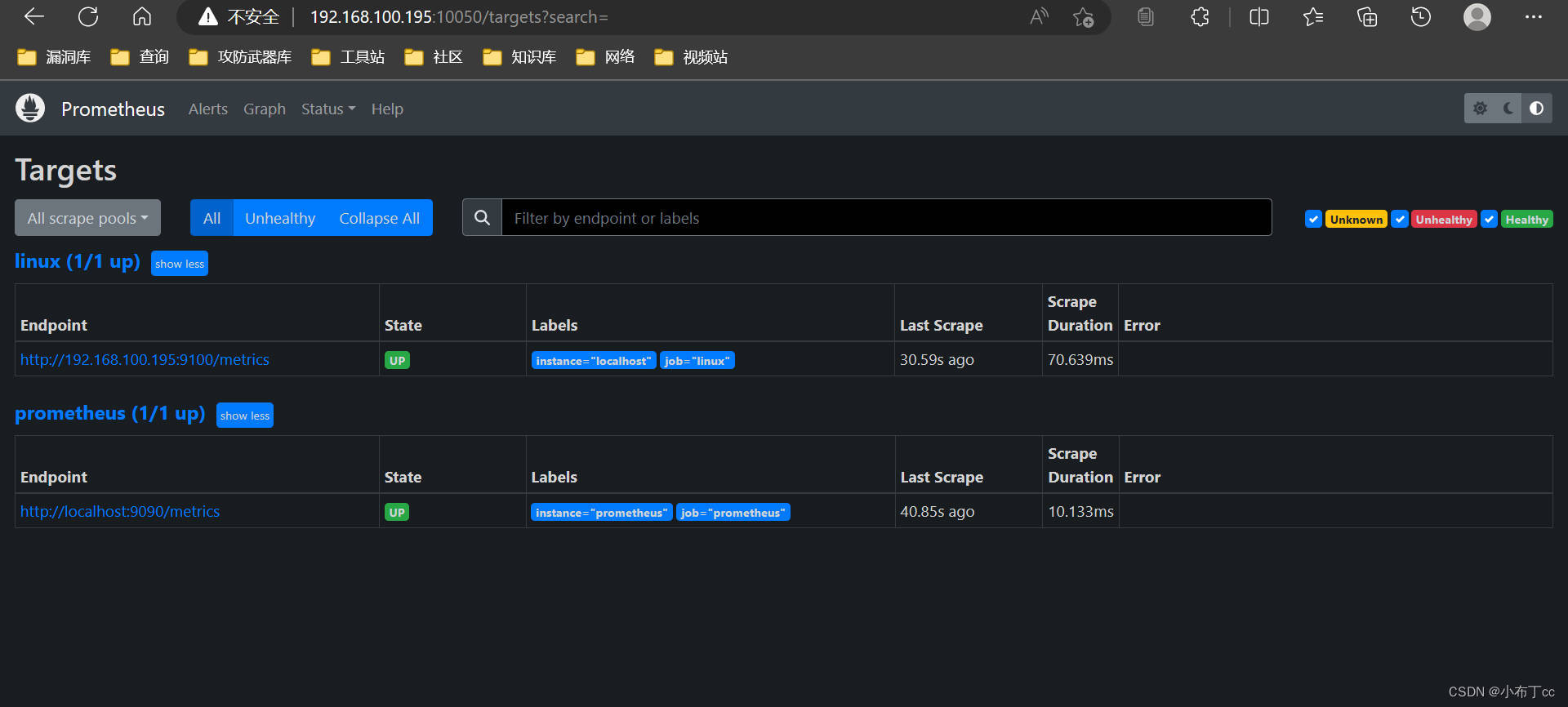Click the search magnifier icon

tap(483, 217)
